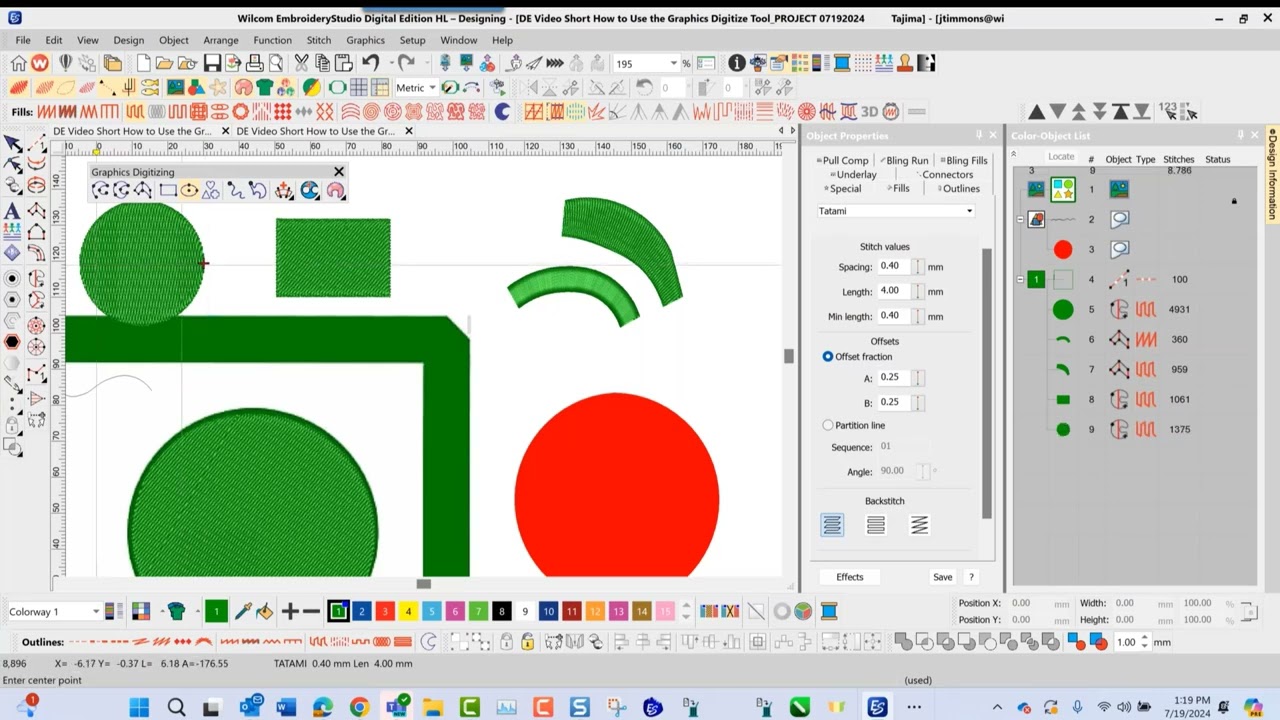Open Design Information with the black info icon

(737, 64)
